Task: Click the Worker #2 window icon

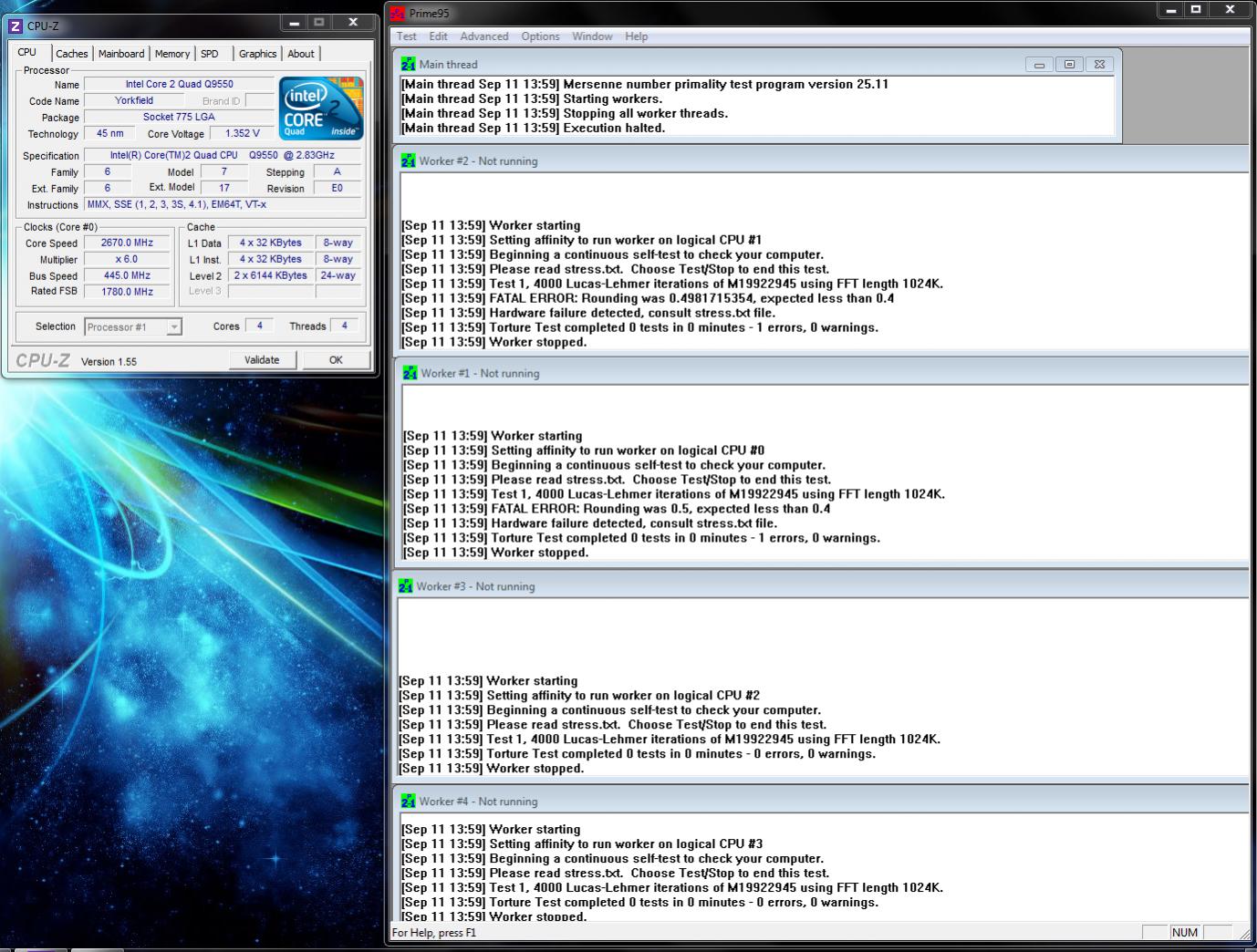Action: coord(408,160)
